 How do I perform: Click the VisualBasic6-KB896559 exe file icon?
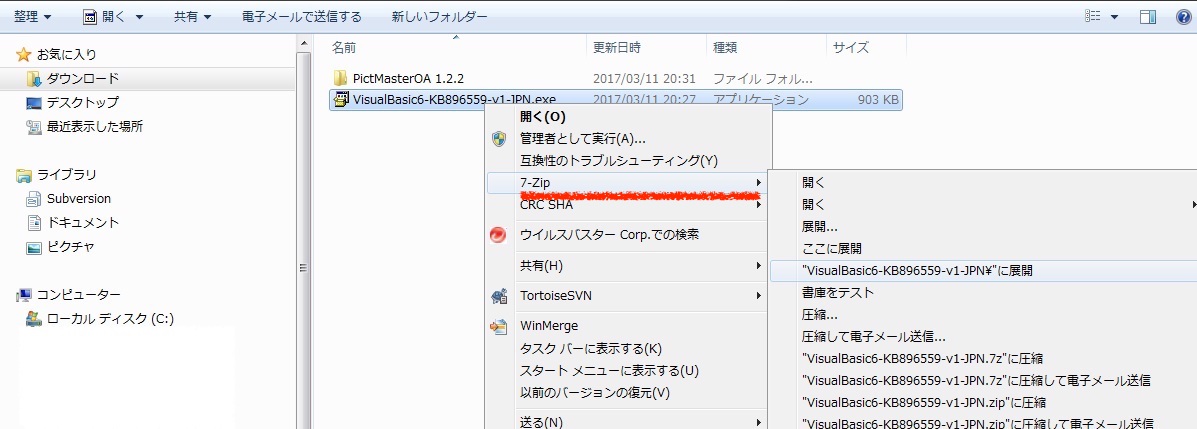(x=340, y=100)
